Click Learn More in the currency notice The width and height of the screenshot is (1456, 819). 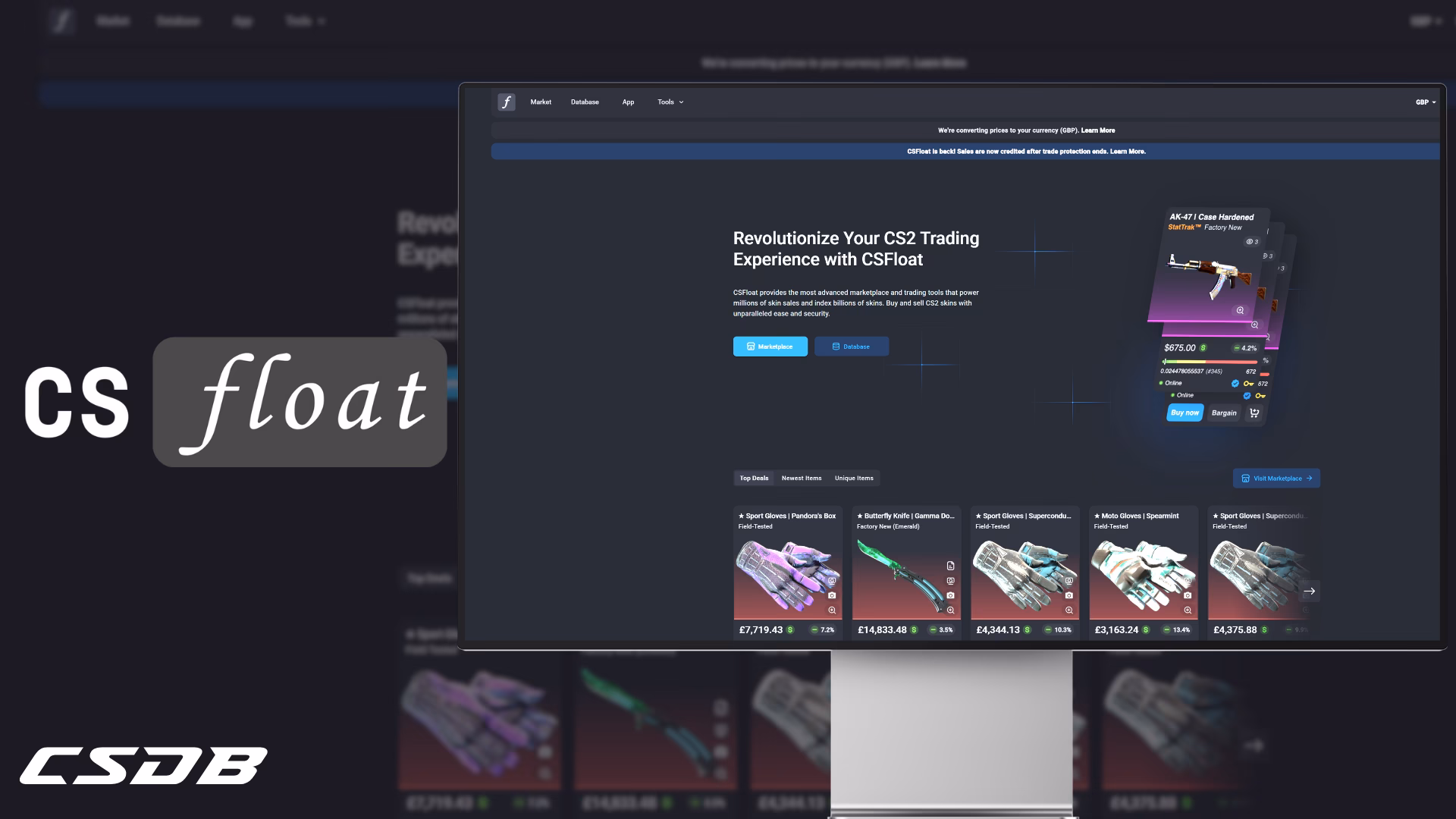[x=1097, y=130]
